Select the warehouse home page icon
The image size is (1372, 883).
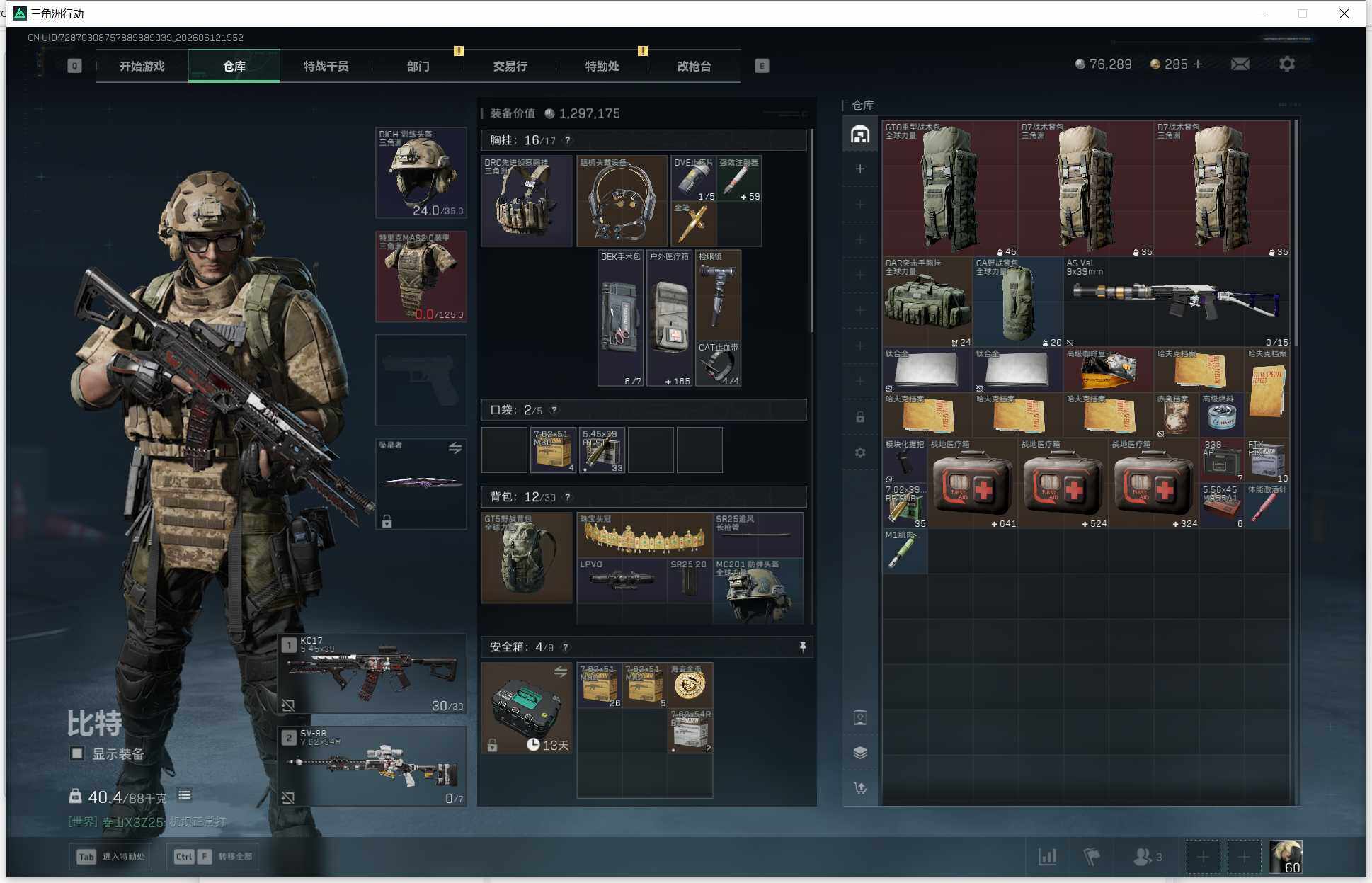click(860, 134)
